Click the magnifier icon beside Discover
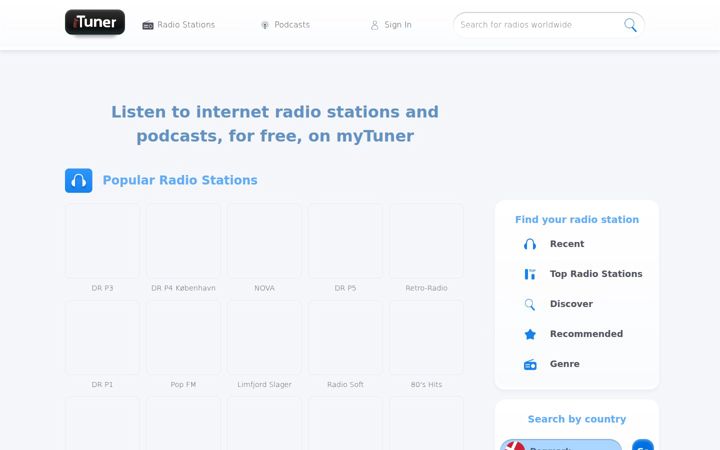The image size is (720, 450). pyautogui.click(x=530, y=304)
